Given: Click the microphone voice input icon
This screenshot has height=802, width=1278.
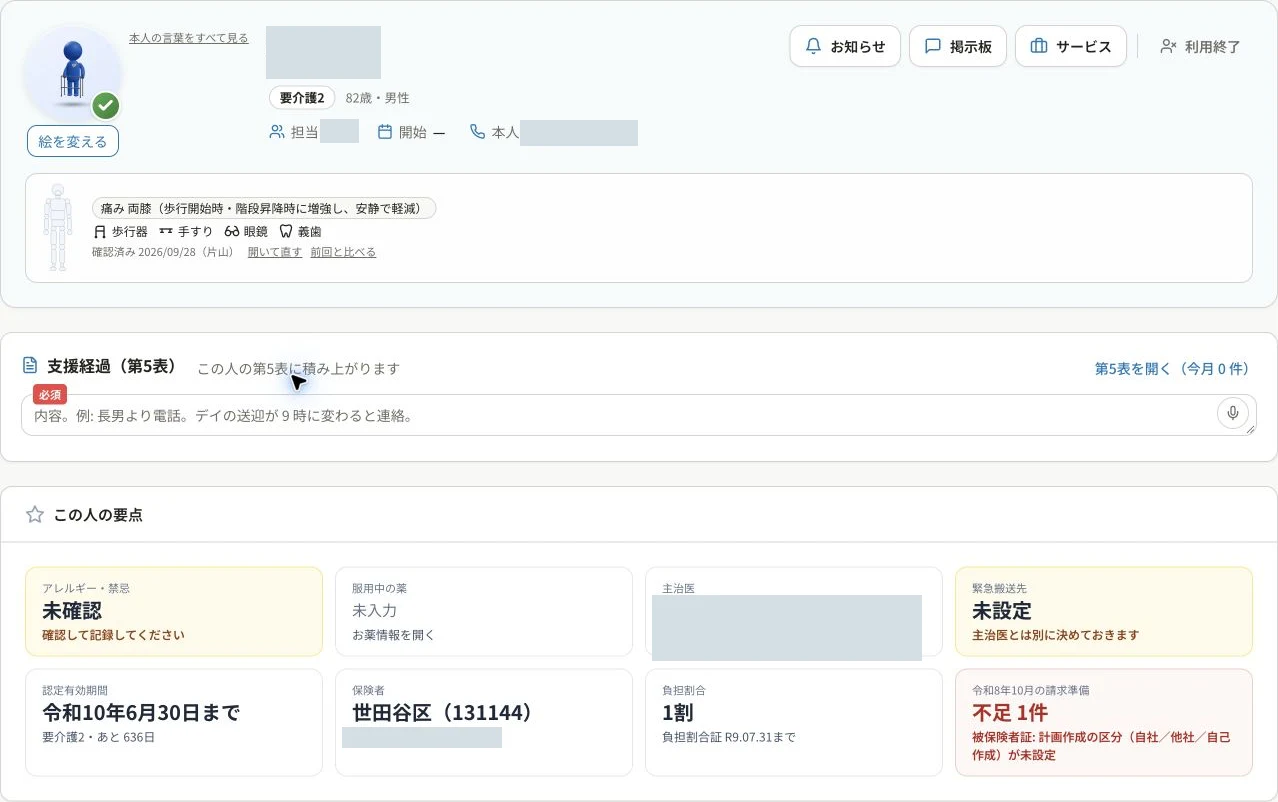Looking at the screenshot, I should tap(1233, 413).
